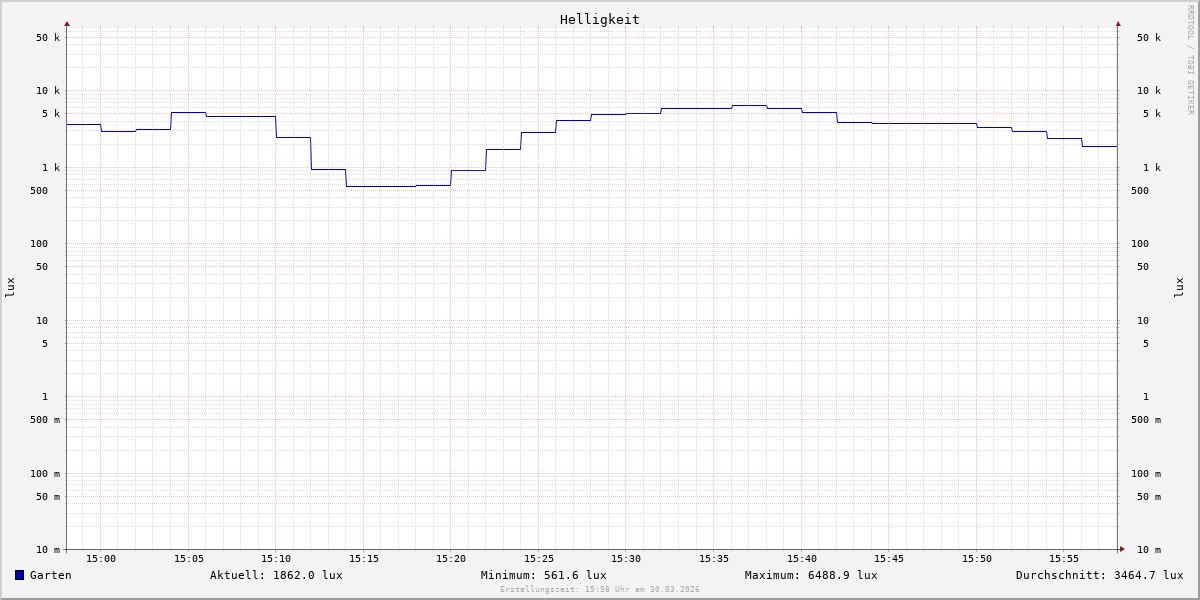Viewport: 1200px width, 600px height.
Task: Click the 15:55 time axis label
Action: click(x=1064, y=559)
